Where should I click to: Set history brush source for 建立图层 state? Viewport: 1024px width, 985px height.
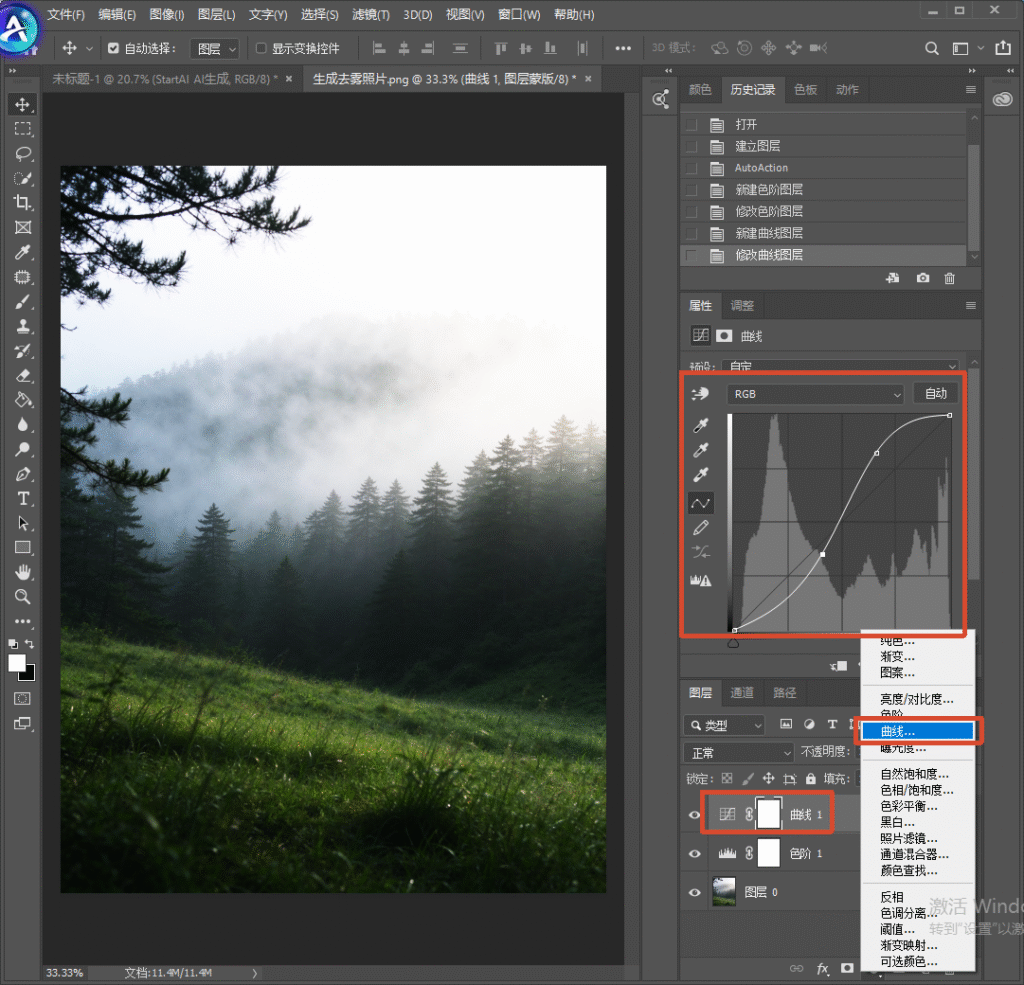tap(691, 146)
